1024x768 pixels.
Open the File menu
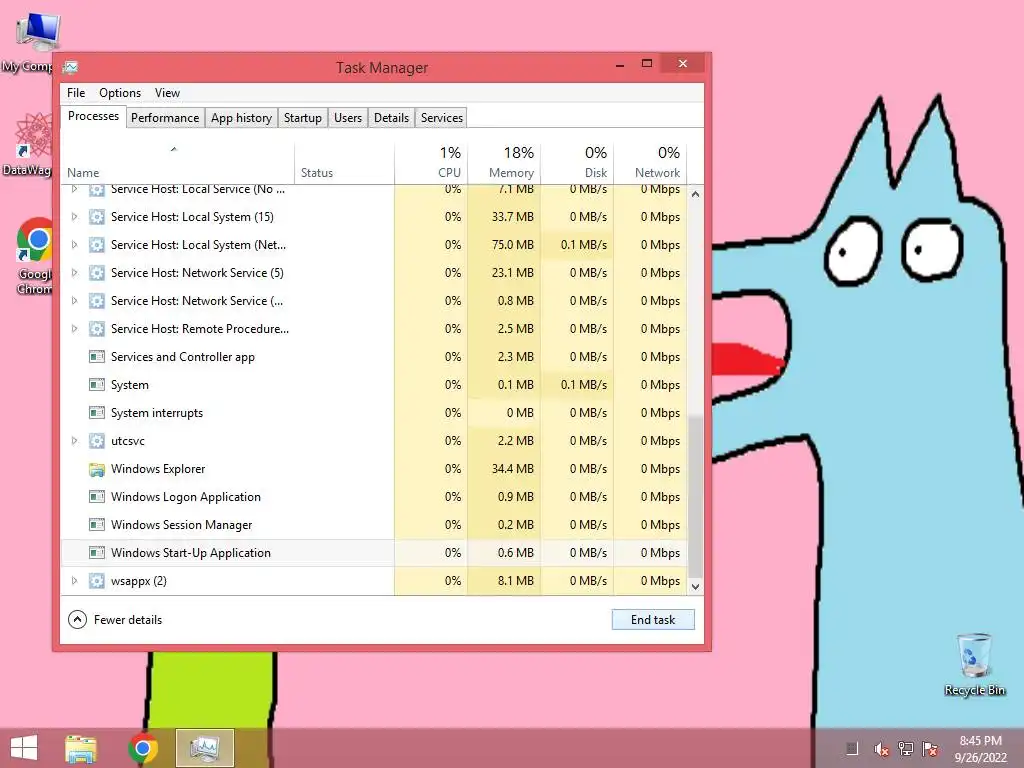[x=76, y=93]
